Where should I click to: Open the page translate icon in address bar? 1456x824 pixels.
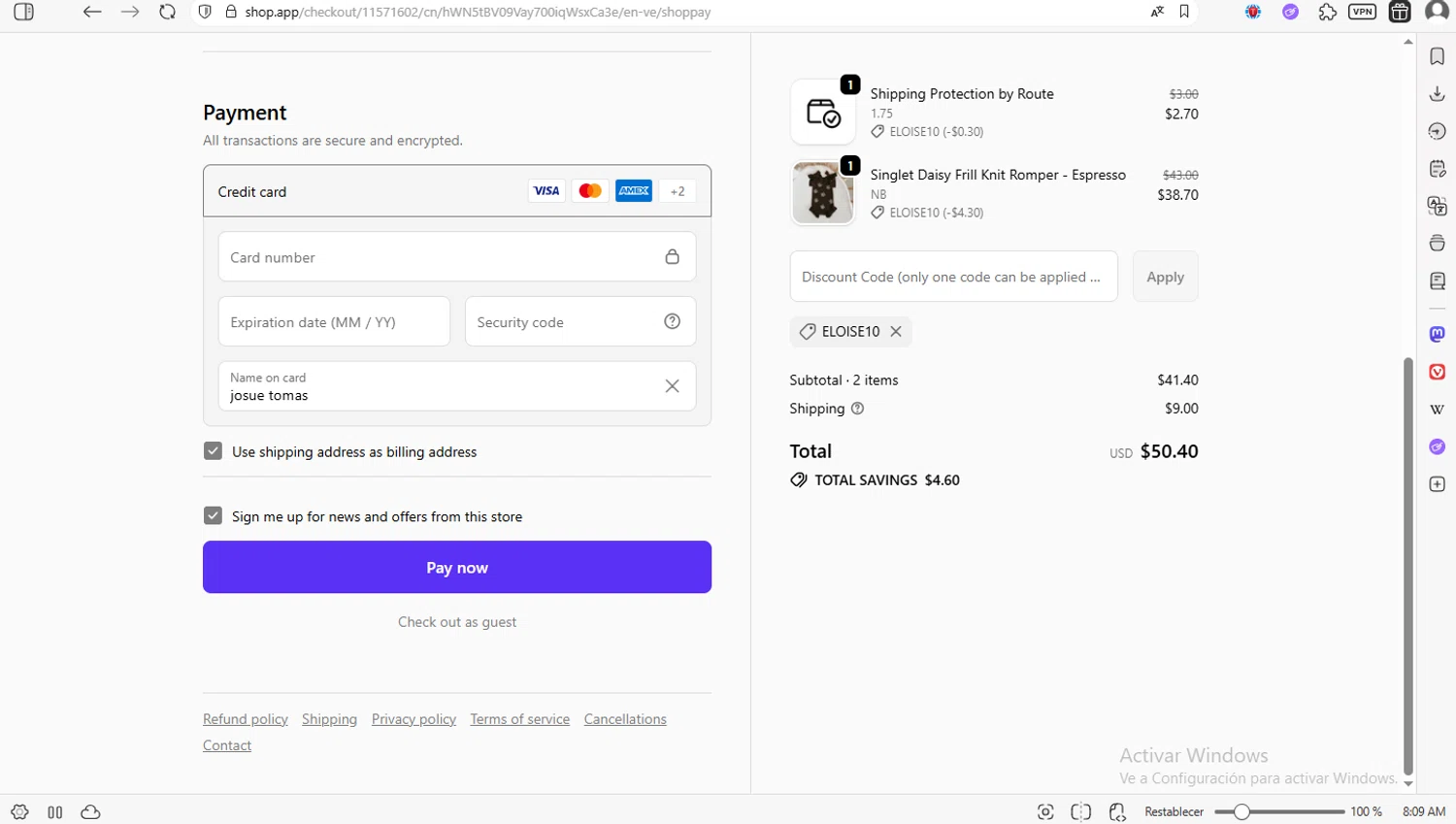pos(1157,12)
